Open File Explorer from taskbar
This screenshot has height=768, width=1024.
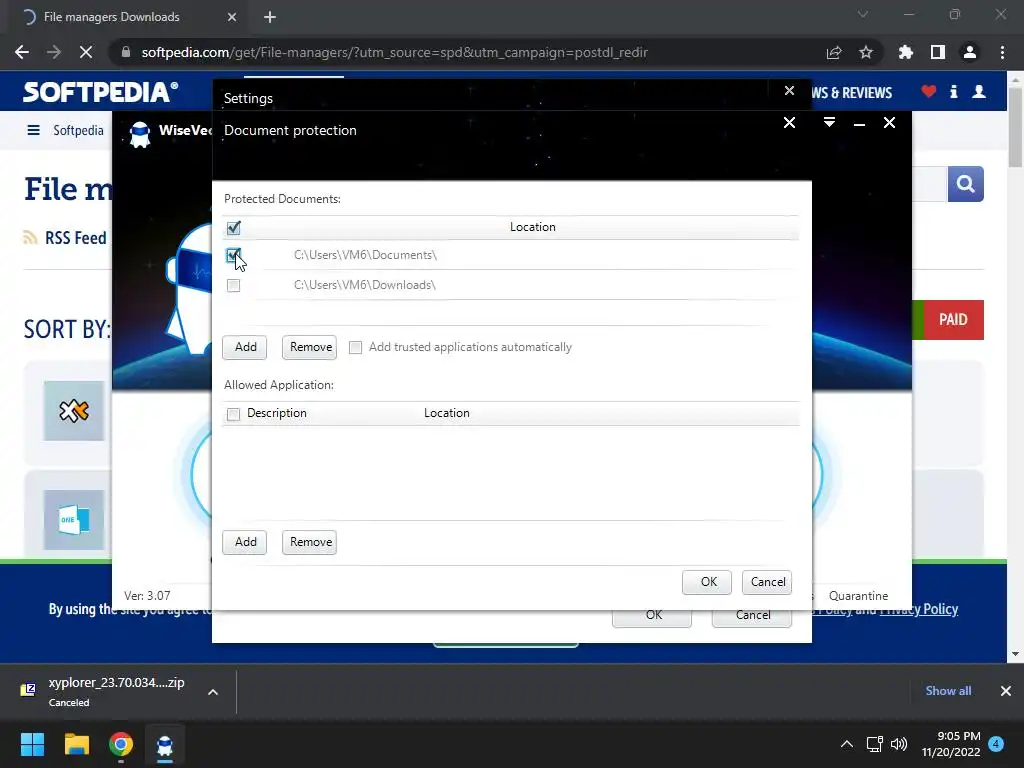coord(76,744)
